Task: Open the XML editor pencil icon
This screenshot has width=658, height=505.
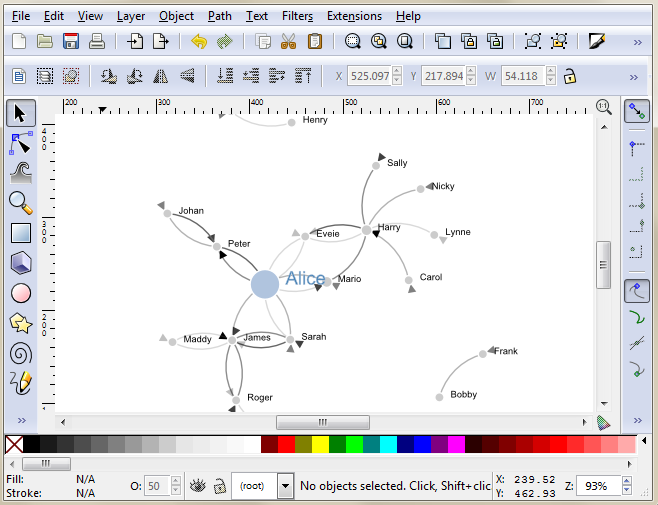Action: pyautogui.click(x=597, y=42)
